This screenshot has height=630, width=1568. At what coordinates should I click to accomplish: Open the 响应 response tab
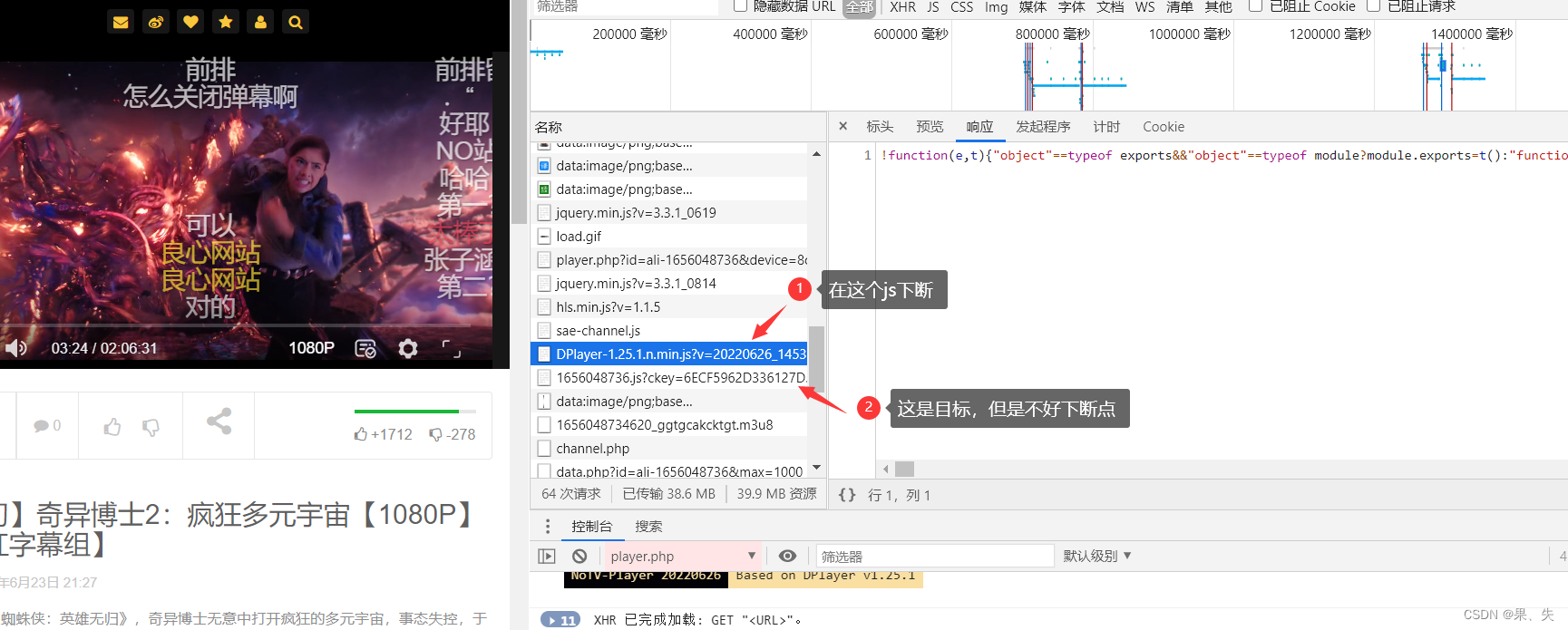979,127
